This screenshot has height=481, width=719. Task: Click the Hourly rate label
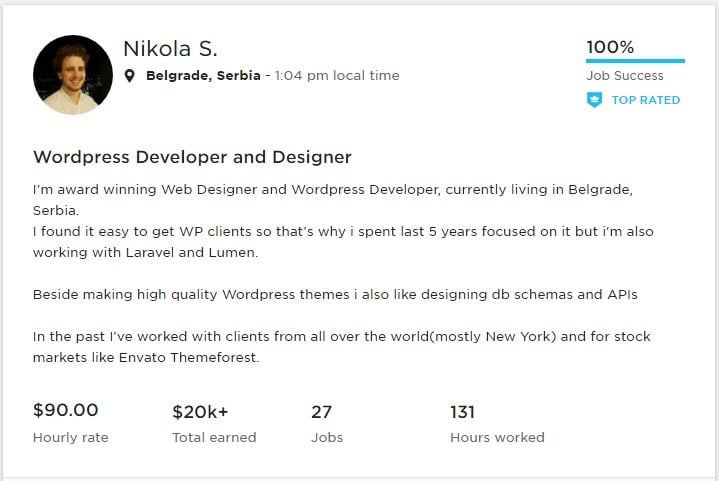71,437
